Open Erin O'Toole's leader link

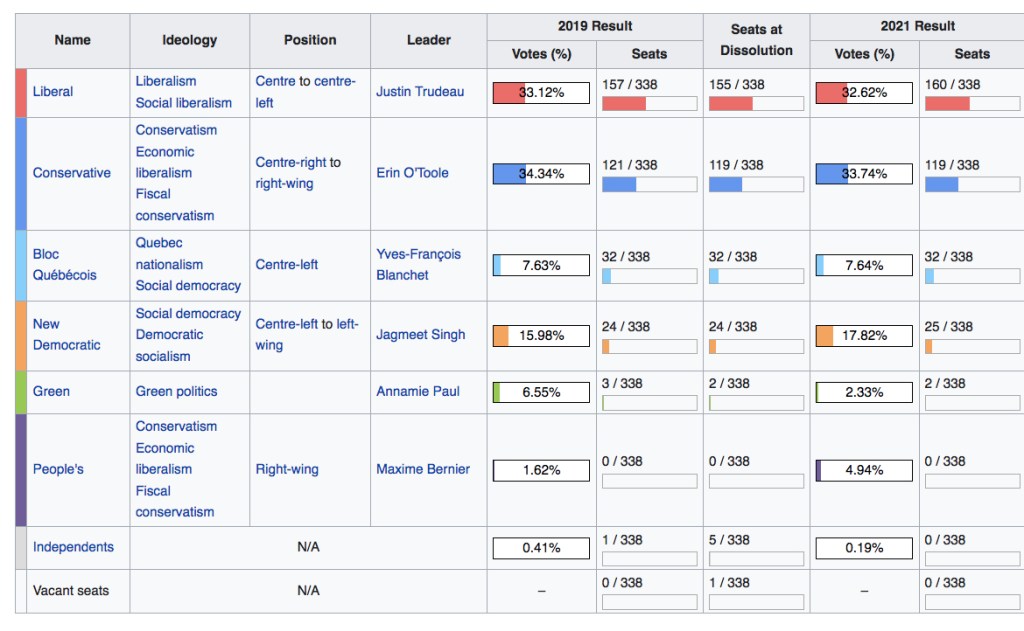click(412, 173)
